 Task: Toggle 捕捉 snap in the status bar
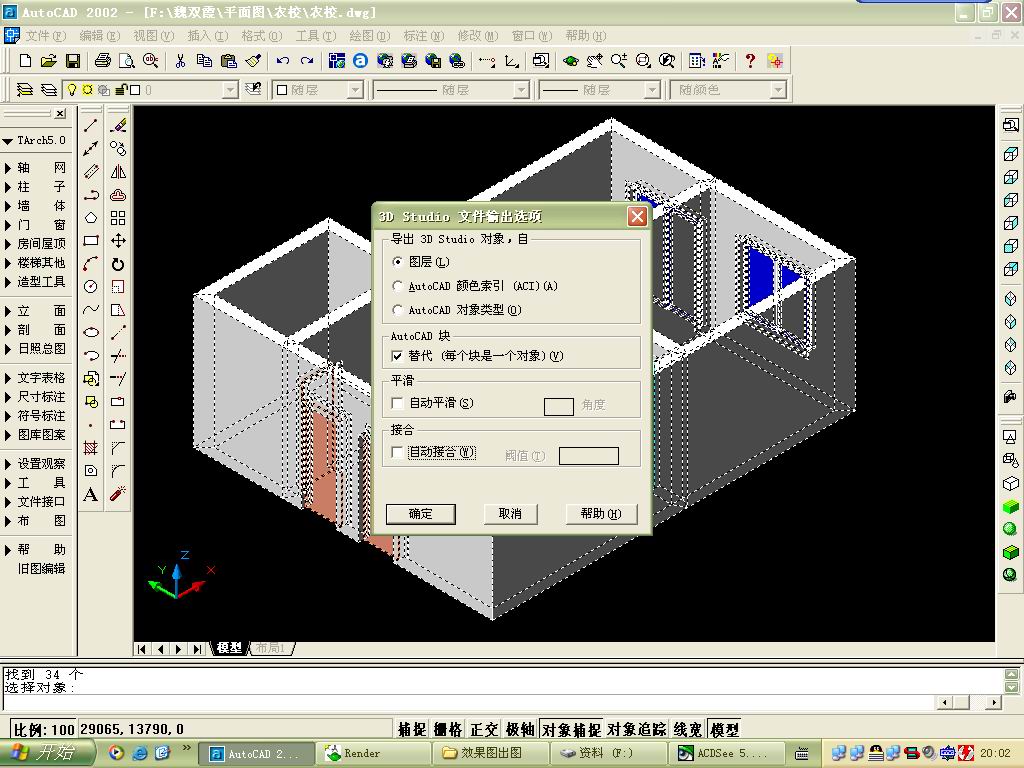coord(412,729)
